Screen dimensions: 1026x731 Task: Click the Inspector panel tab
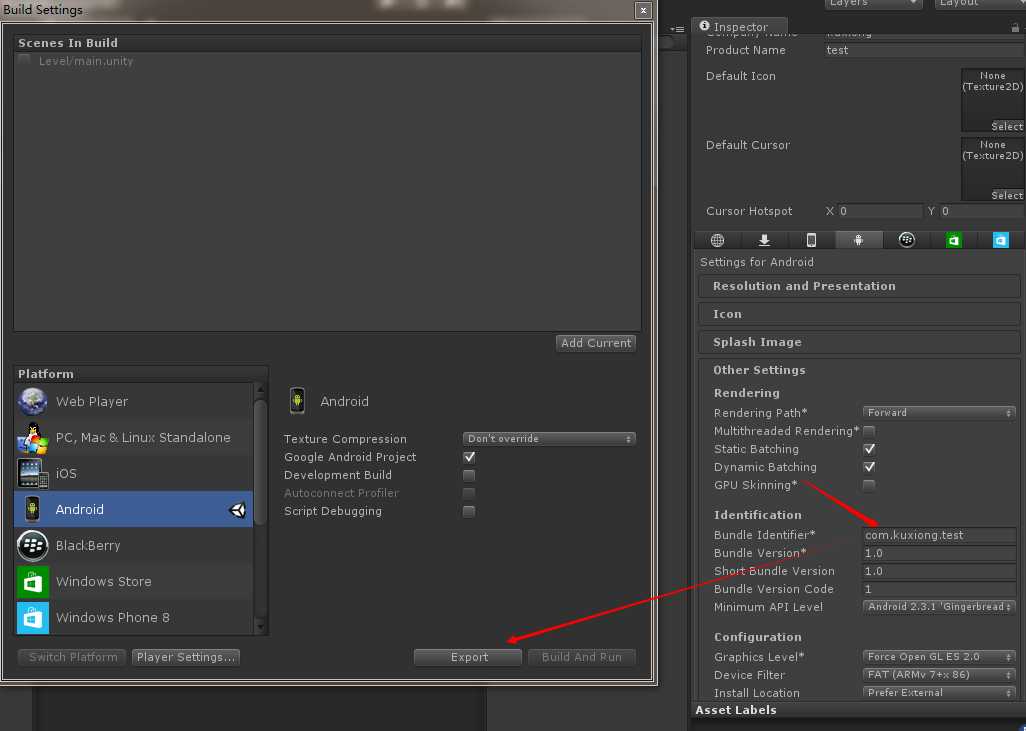coord(739,26)
